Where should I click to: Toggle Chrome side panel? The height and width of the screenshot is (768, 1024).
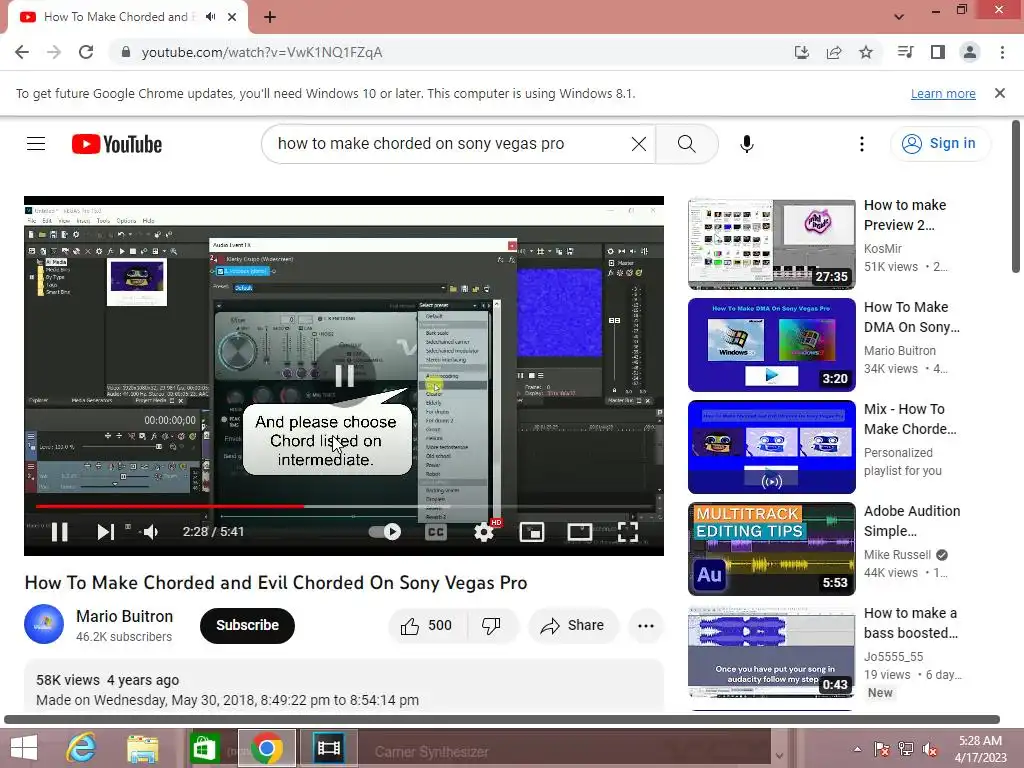pyautogui.click(x=938, y=52)
